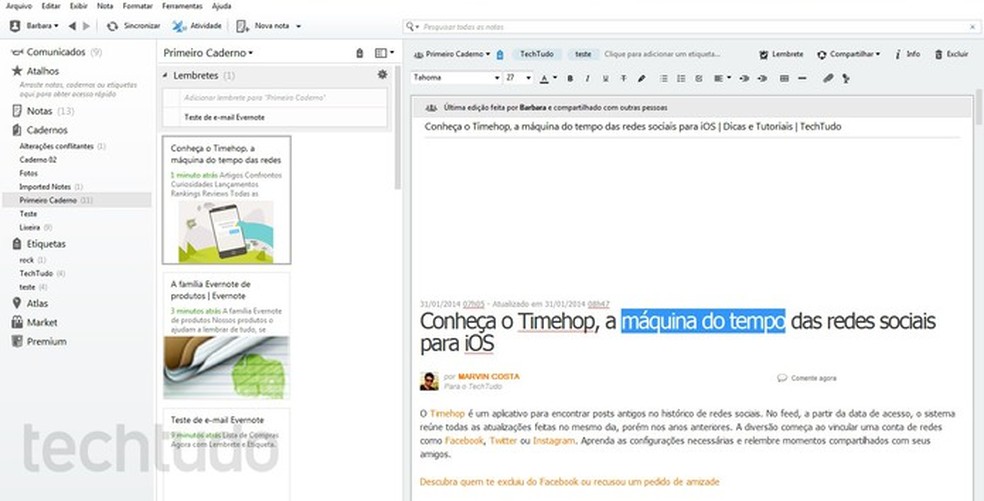Image resolution: width=984 pixels, height=501 pixels.
Task: Click the Sincronizar sync icon
Action: pyautogui.click(x=112, y=26)
